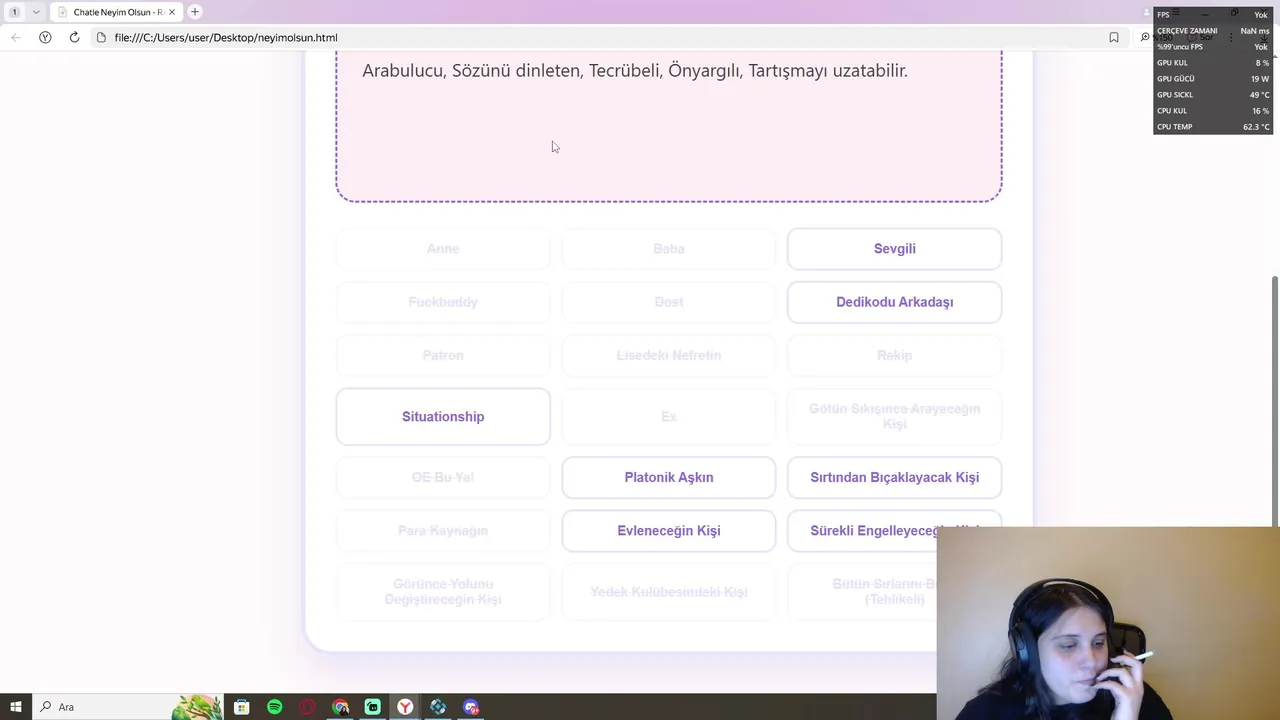Click the CPU KUL reading in the overlay
The height and width of the screenshot is (720, 1280).
click(x=1212, y=111)
